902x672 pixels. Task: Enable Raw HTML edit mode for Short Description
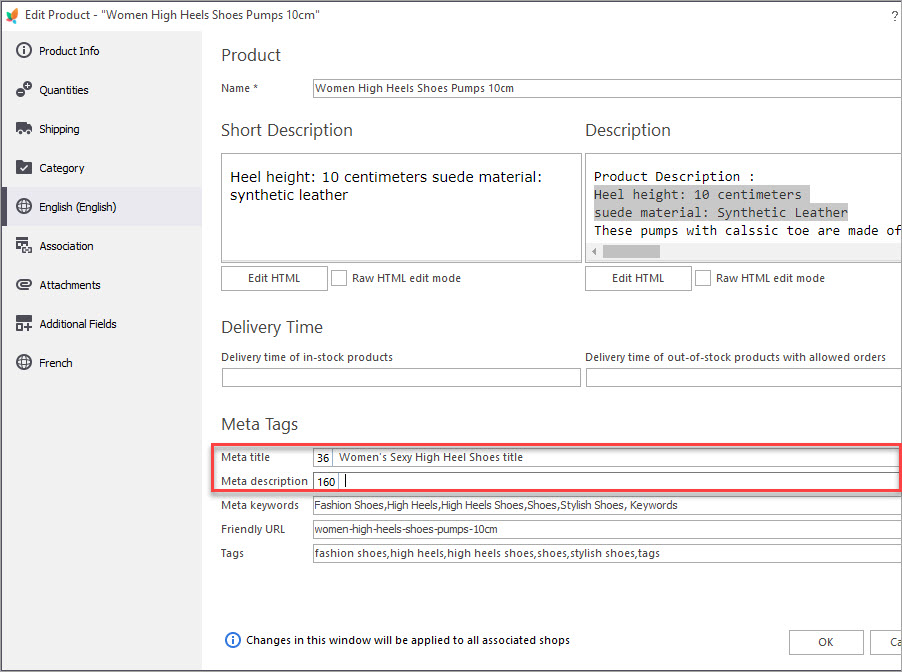coord(339,278)
